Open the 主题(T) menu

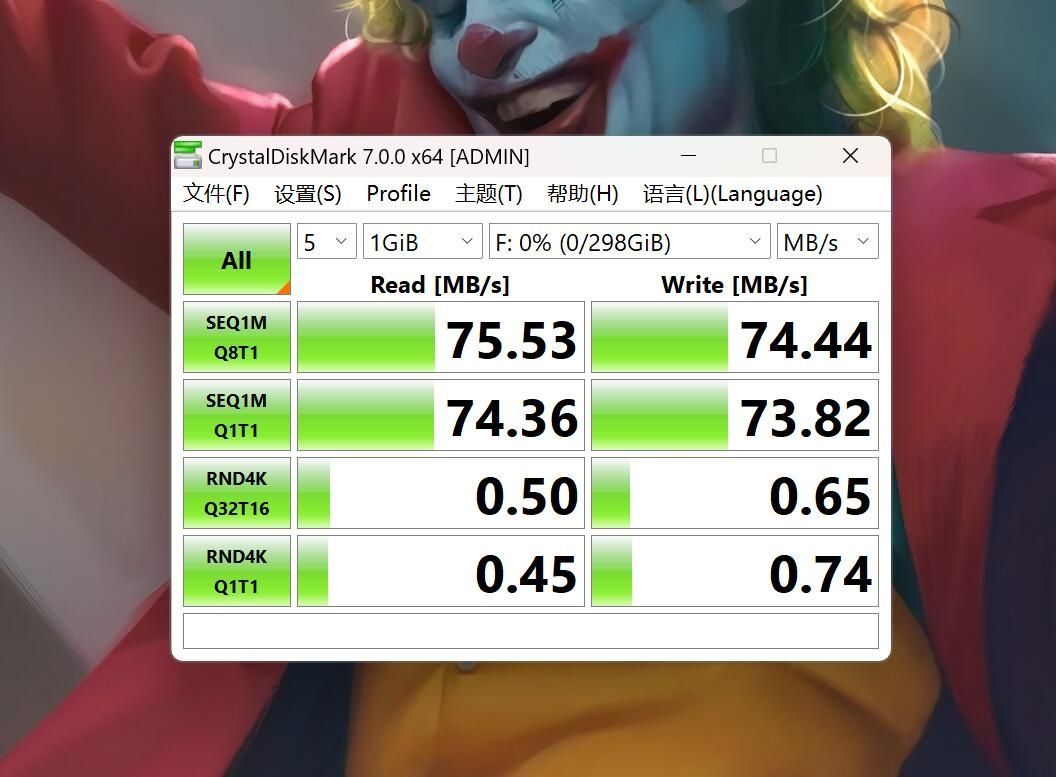click(x=489, y=194)
